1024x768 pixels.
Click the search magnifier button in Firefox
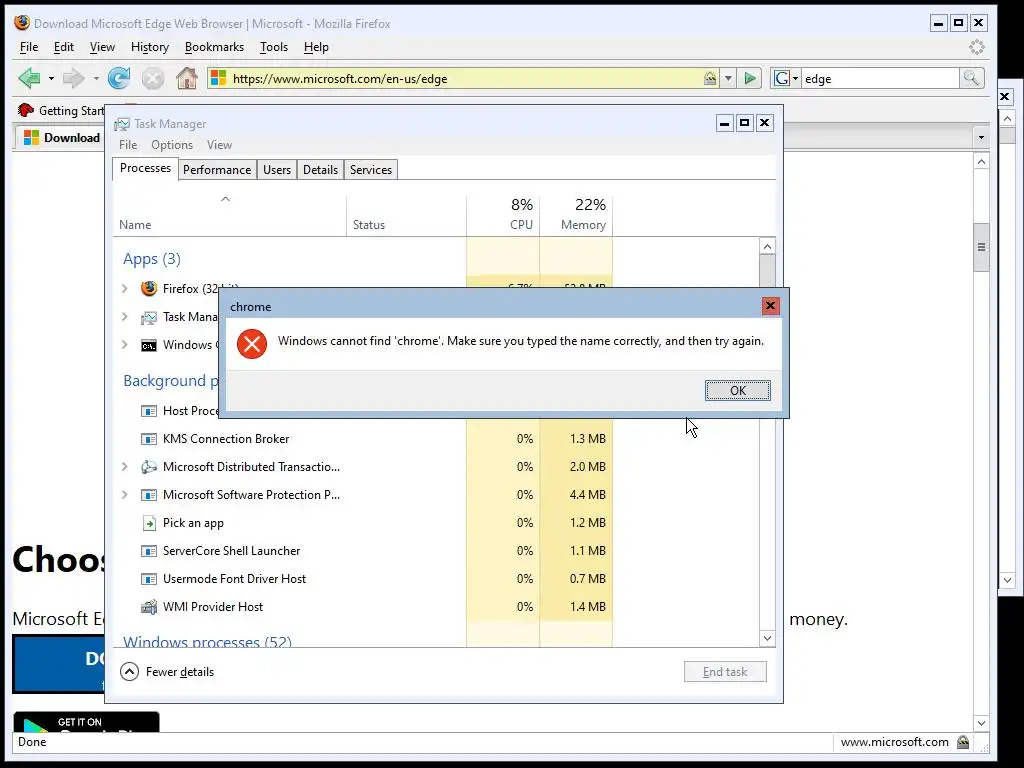pos(971,78)
